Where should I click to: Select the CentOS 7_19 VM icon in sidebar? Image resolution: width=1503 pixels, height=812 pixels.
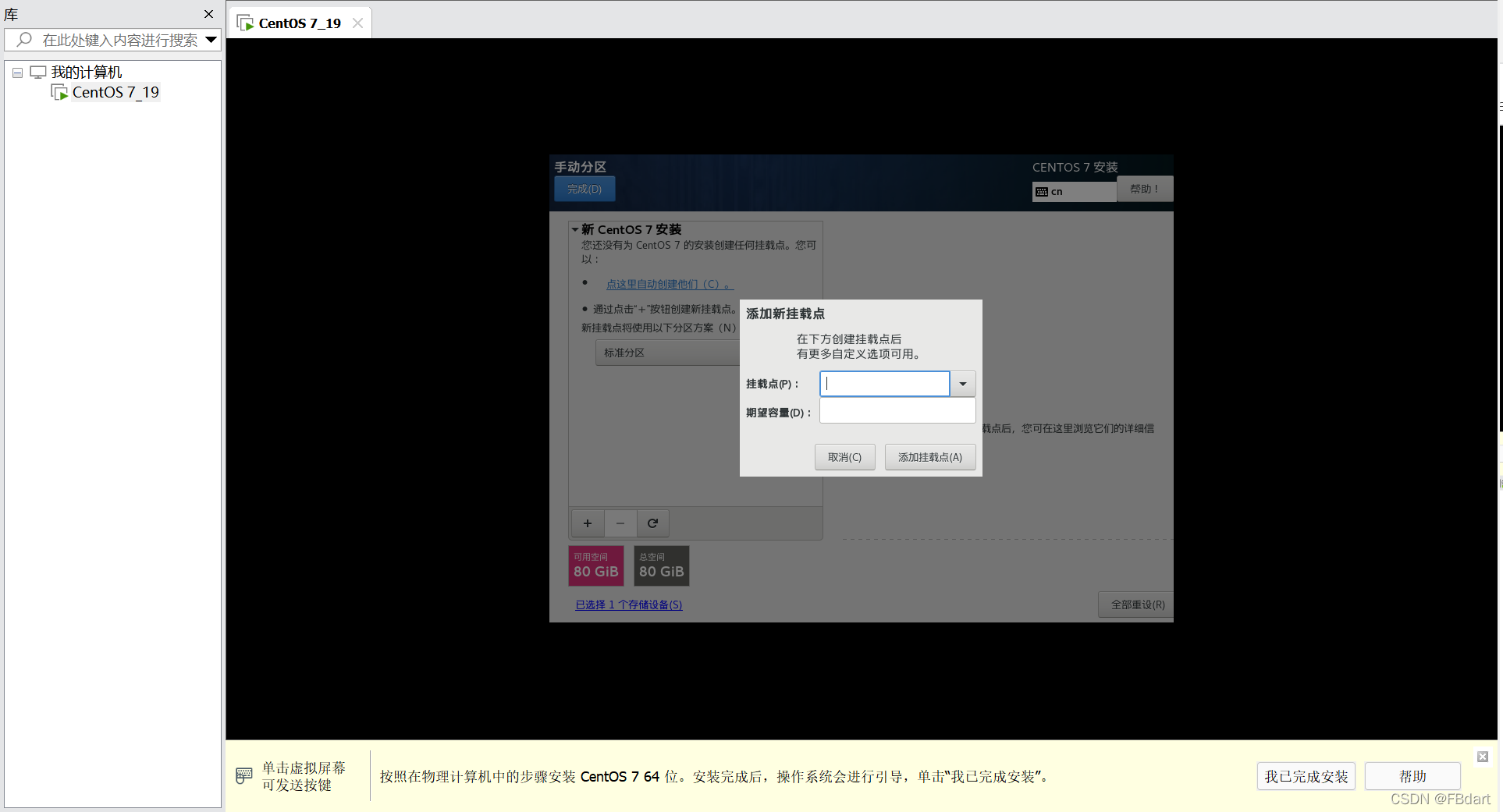click(59, 92)
